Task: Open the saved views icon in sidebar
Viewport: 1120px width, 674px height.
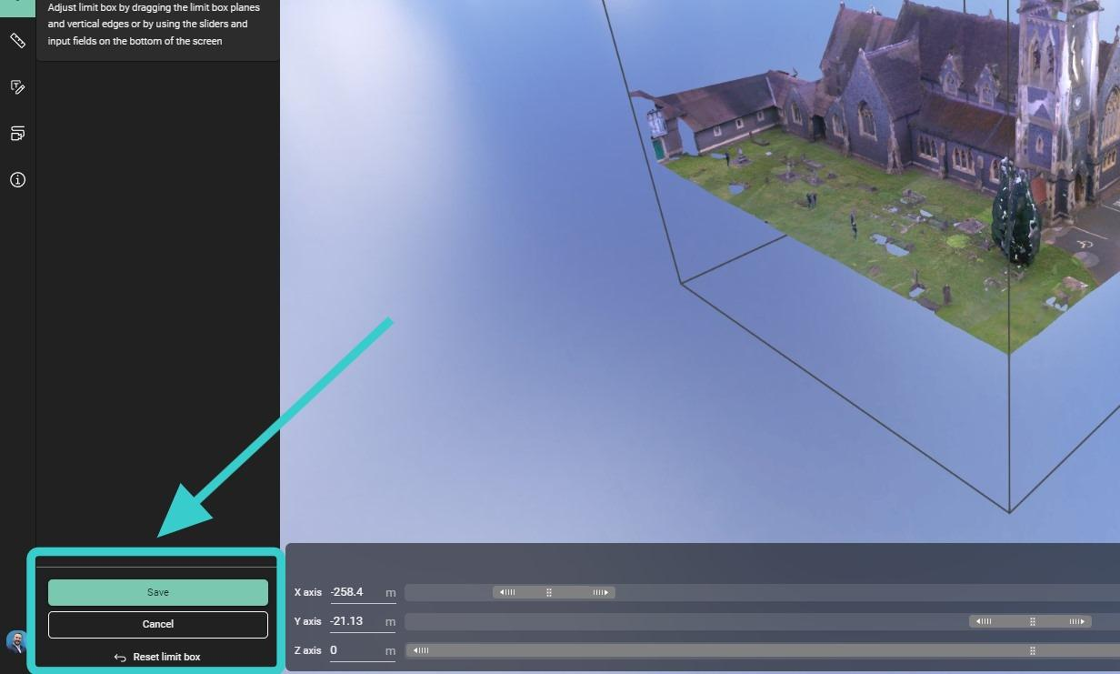Action: (18, 134)
